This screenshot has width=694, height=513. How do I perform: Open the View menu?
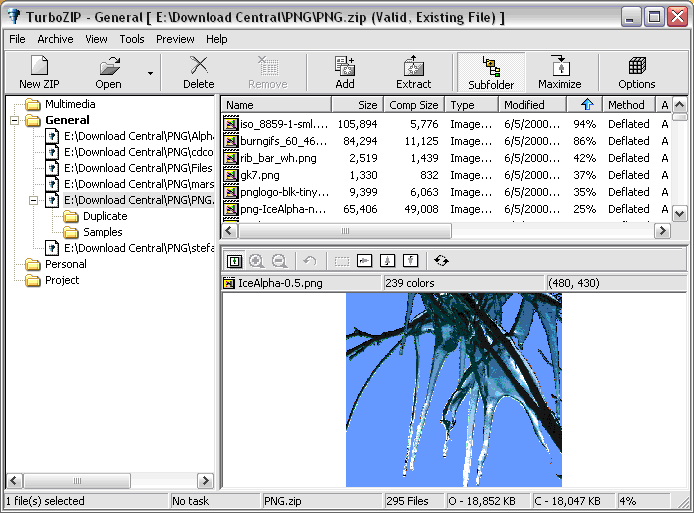[x=96, y=39]
